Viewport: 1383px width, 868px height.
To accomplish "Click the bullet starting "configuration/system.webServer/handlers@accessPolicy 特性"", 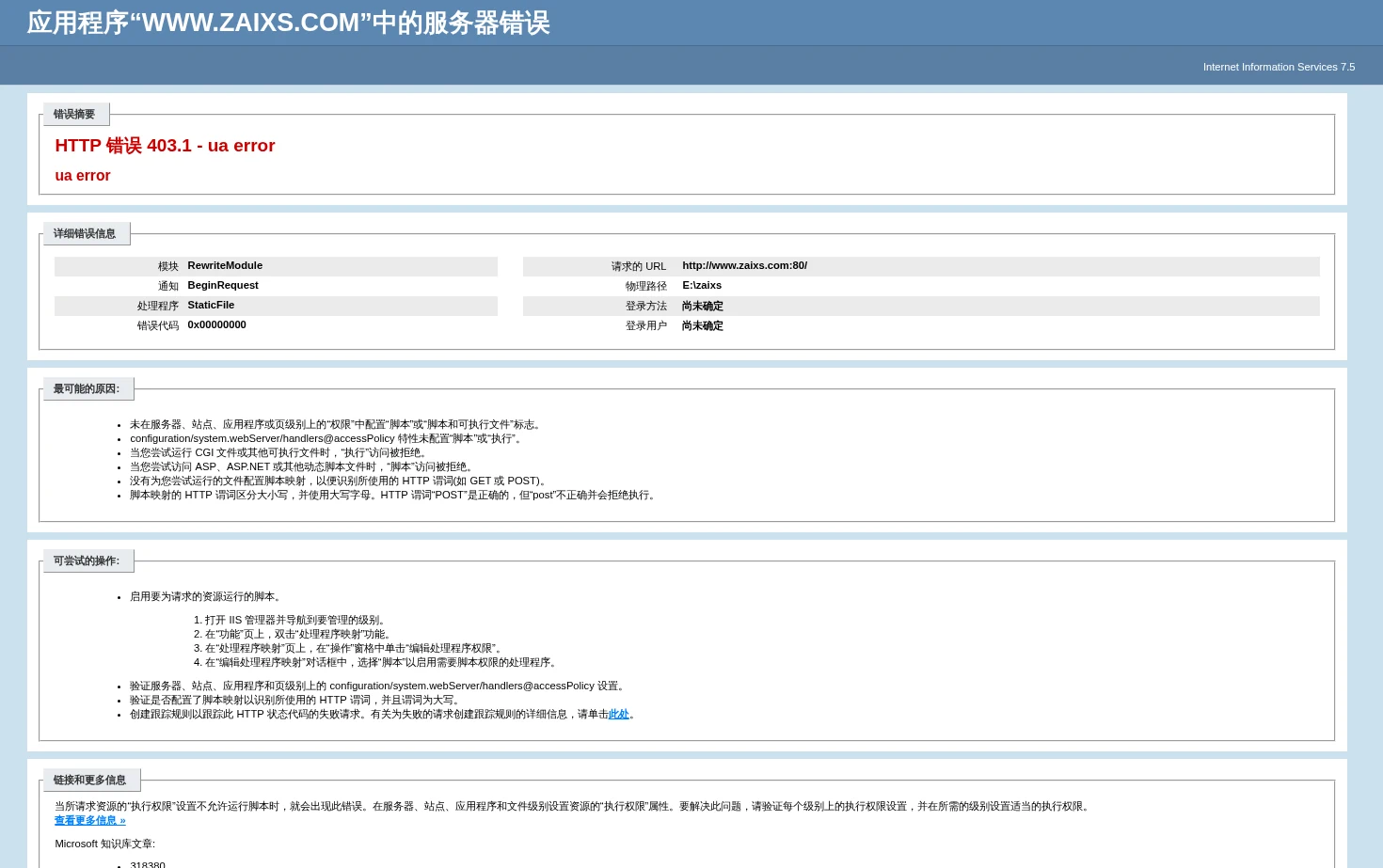I will tap(327, 439).
